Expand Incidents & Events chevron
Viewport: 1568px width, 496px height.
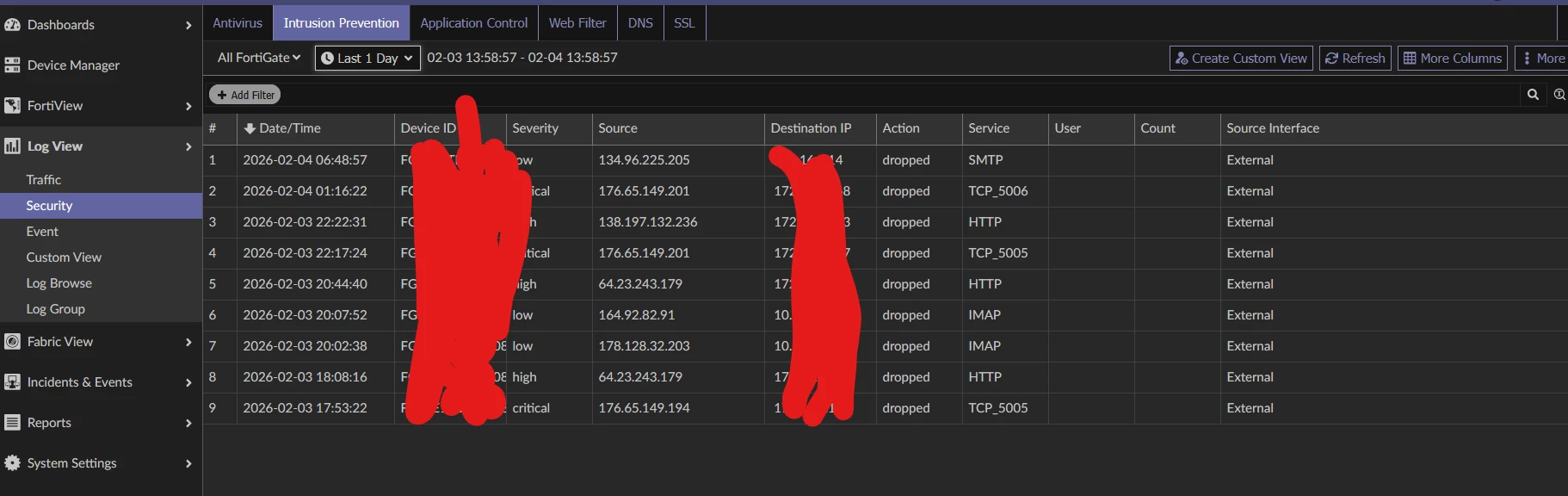pos(188,382)
